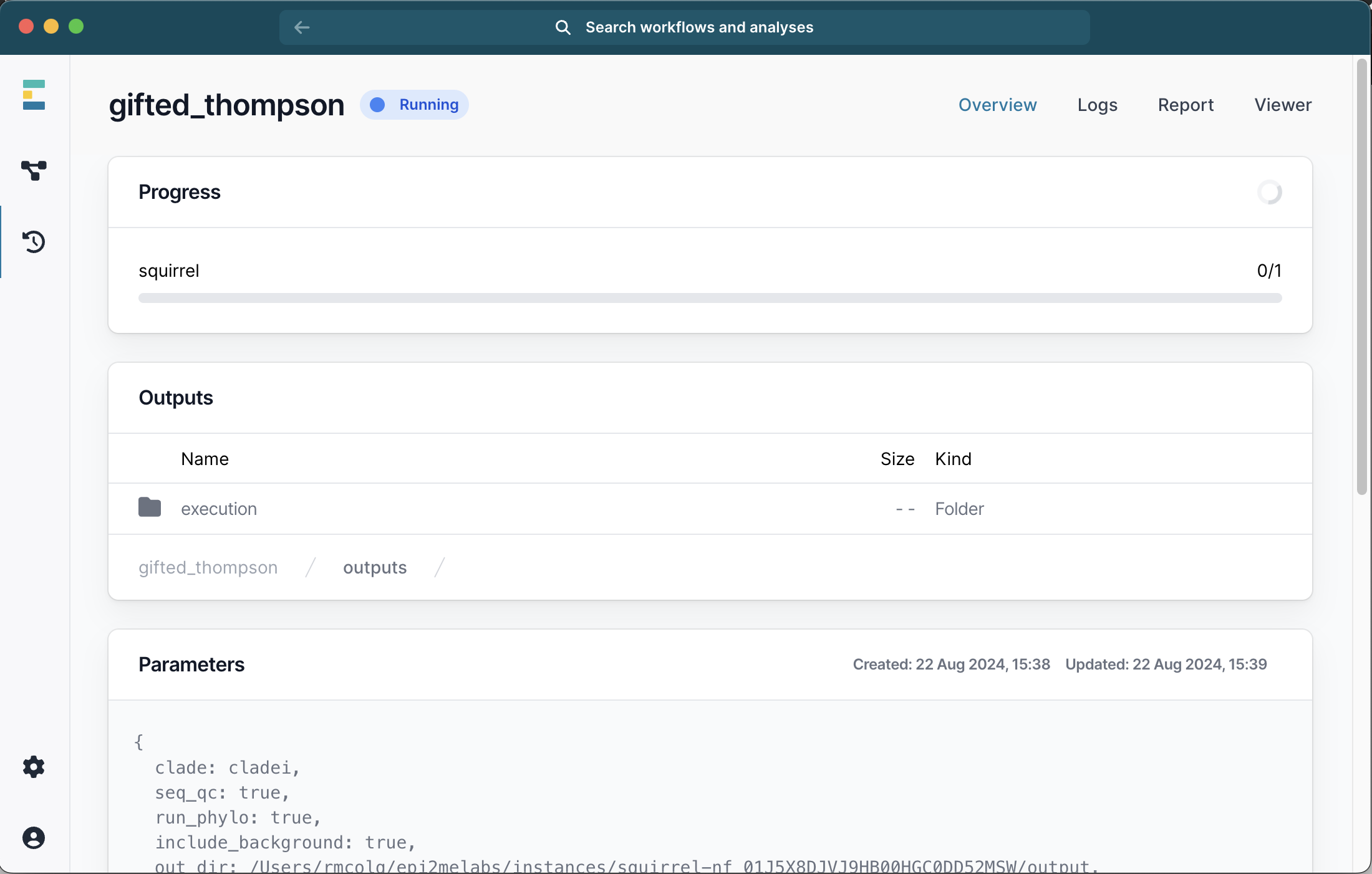
Task: Open the execution folder row
Action: coord(219,509)
